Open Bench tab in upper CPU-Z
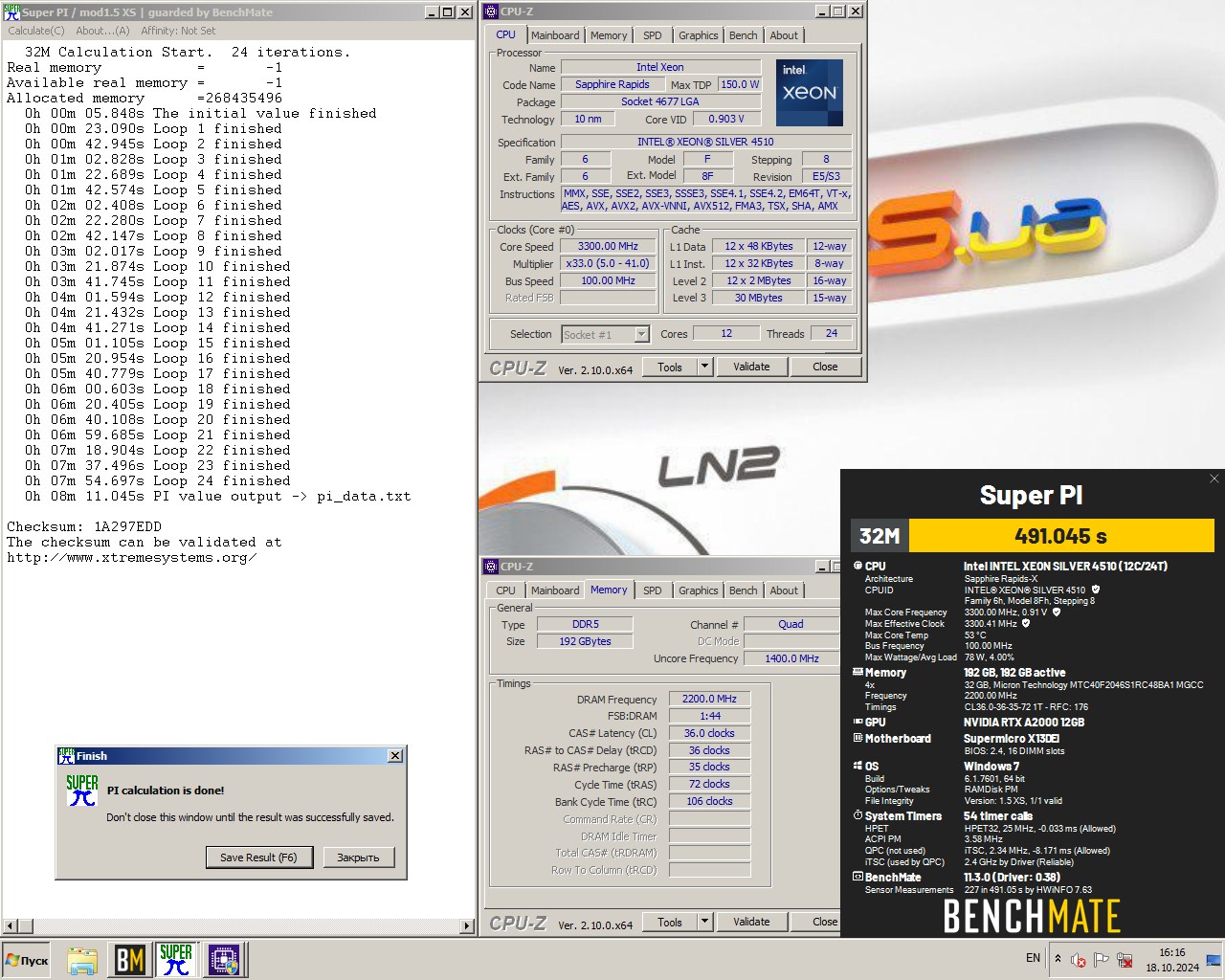 tap(744, 35)
